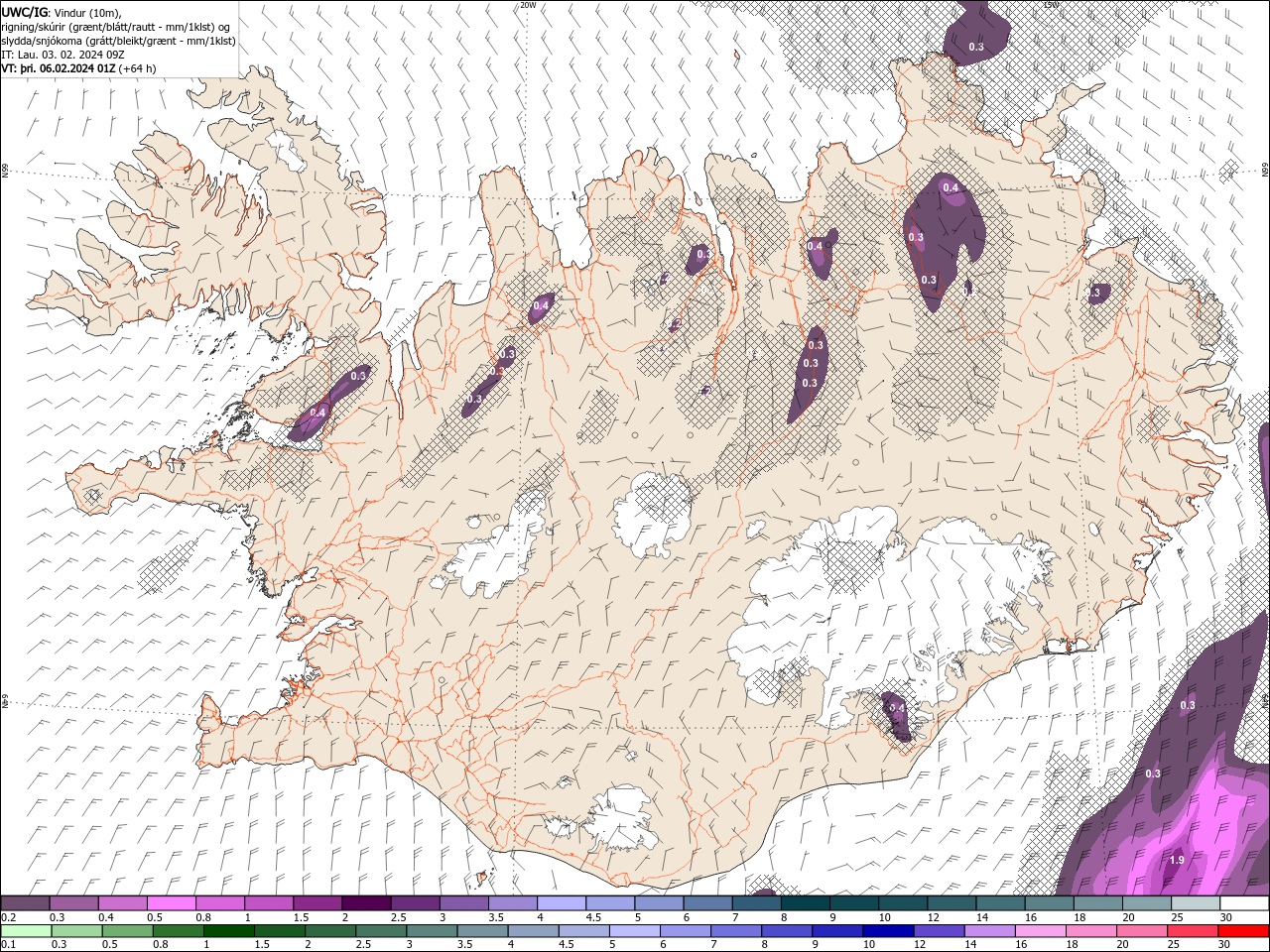Select the pure red swatch labeled 30 in the lower row

point(1244,931)
